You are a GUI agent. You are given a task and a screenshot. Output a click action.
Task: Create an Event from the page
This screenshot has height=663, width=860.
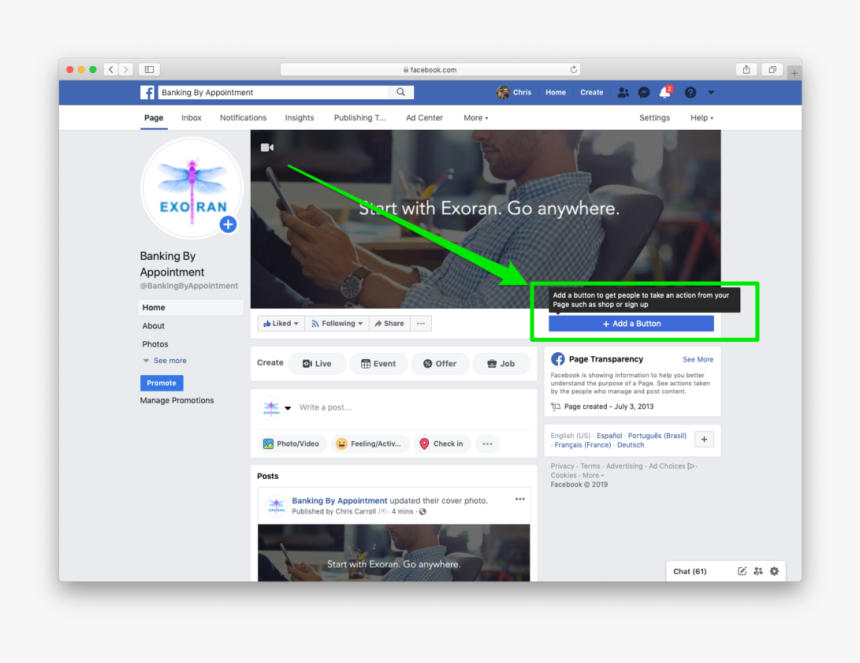point(379,363)
